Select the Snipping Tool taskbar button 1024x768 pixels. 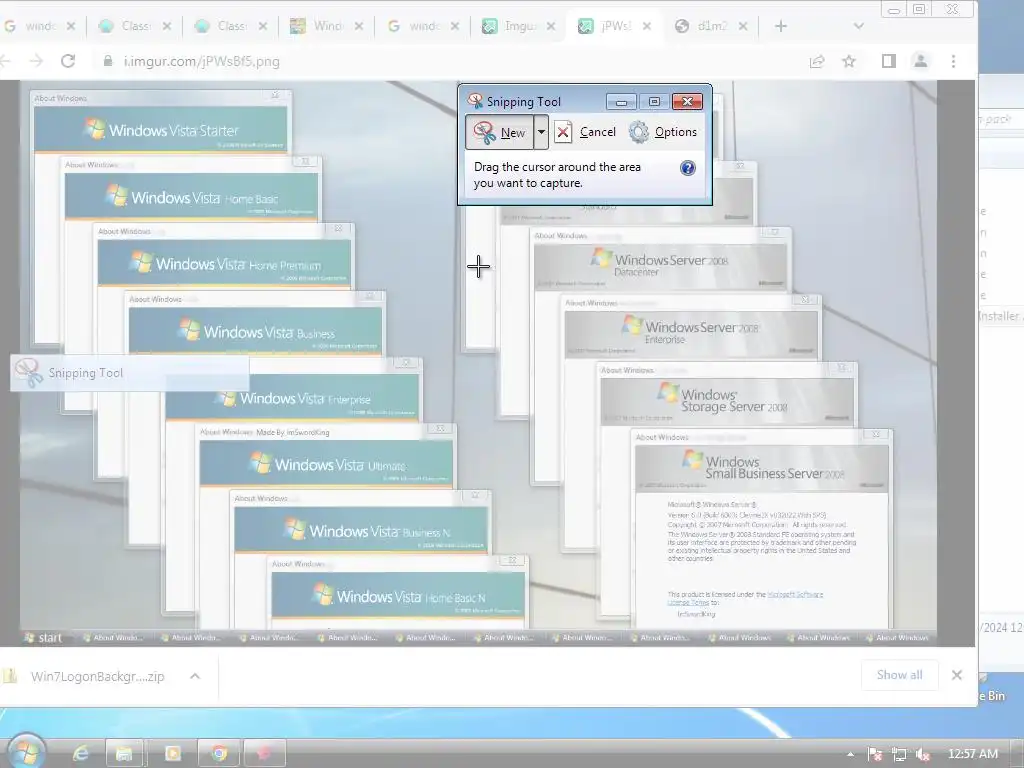264,754
